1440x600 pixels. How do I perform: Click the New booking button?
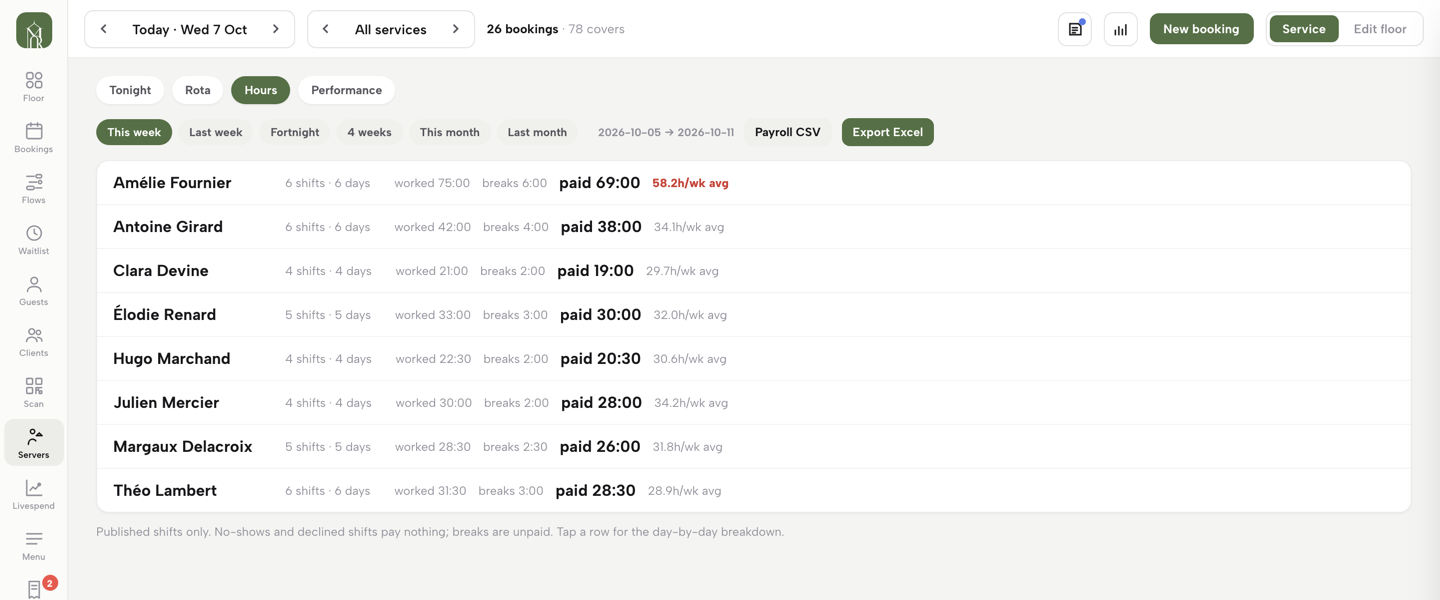1201,29
